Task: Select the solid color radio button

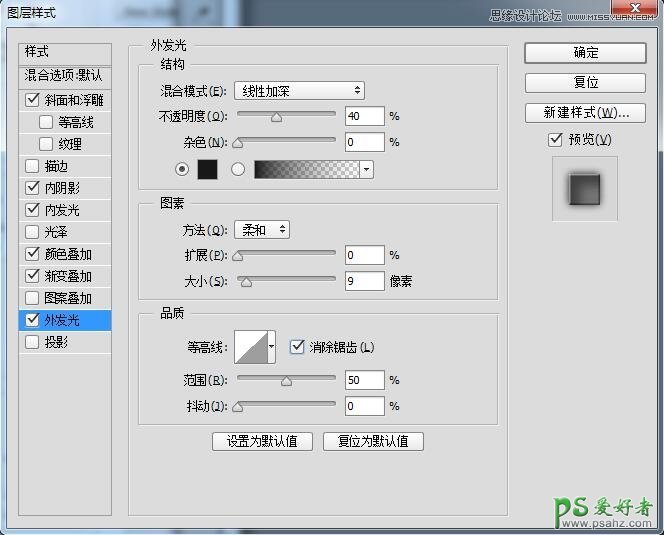Action: 182,169
